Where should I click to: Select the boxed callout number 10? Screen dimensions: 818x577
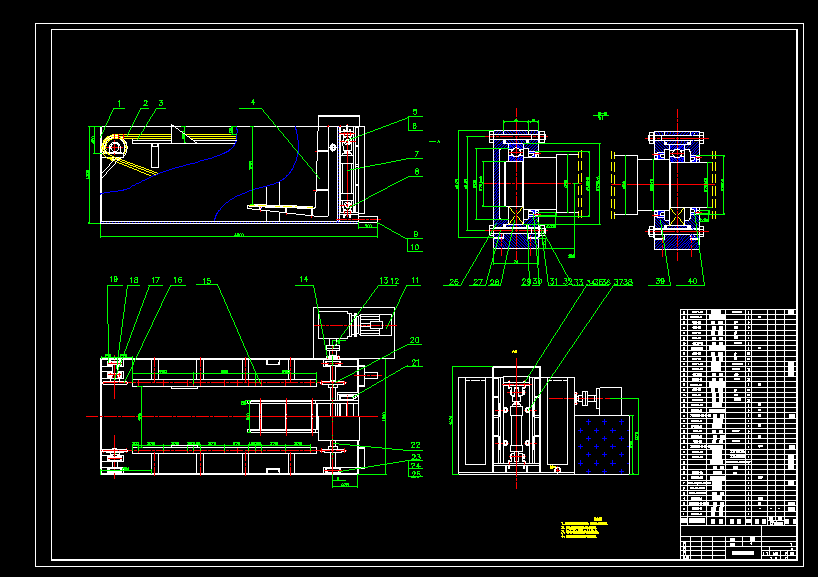(x=415, y=247)
